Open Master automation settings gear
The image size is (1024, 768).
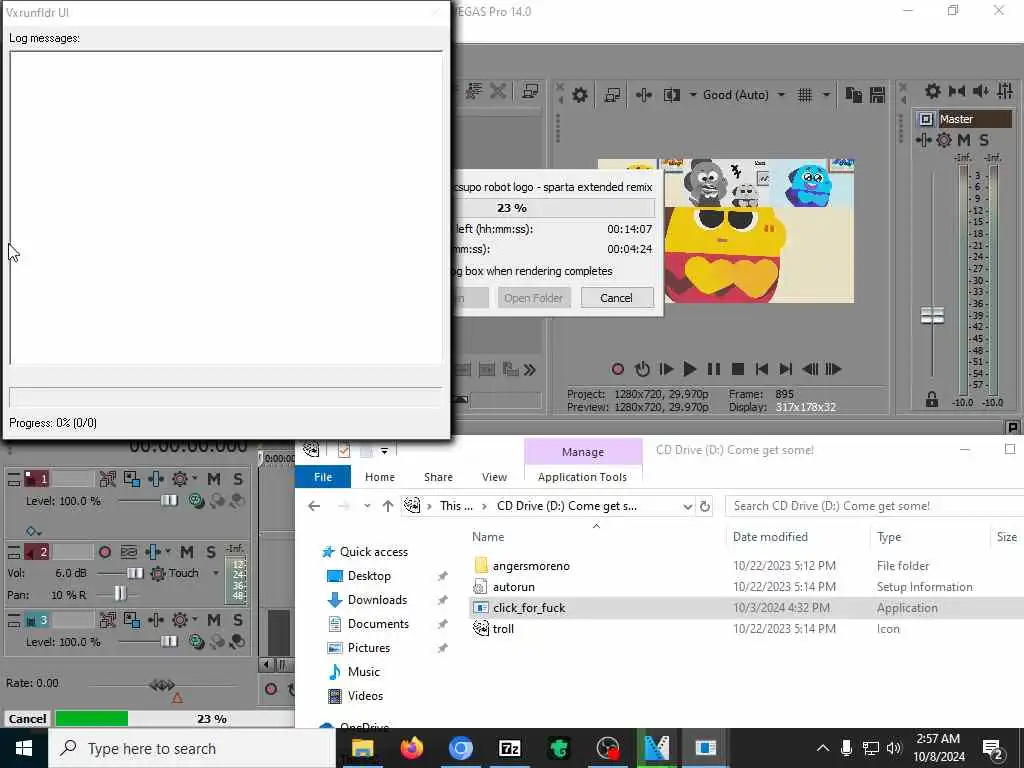tap(944, 140)
